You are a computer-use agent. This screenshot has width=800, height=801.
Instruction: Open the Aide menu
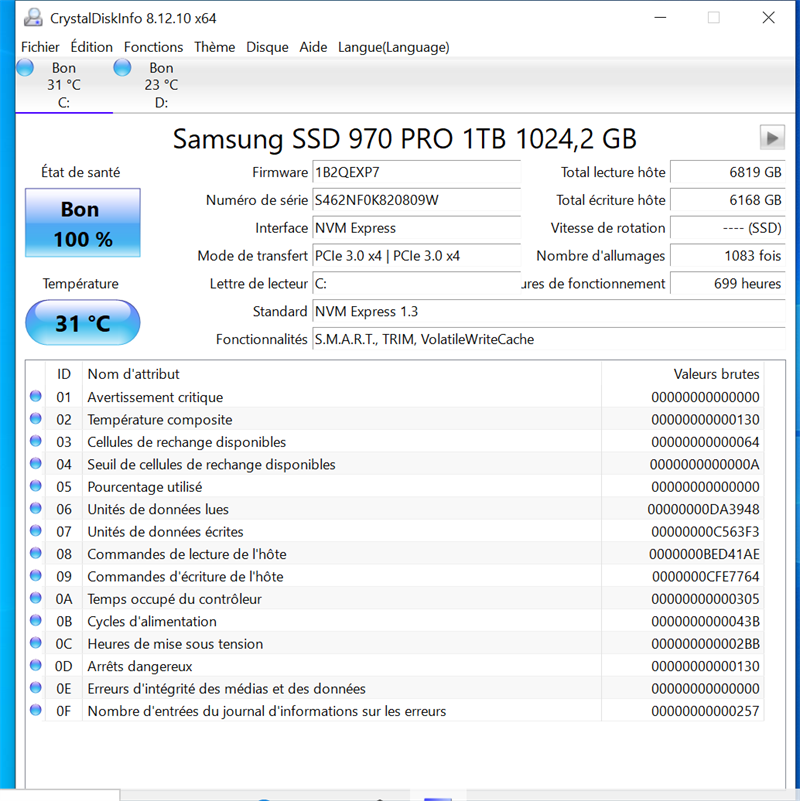tap(313, 47)
